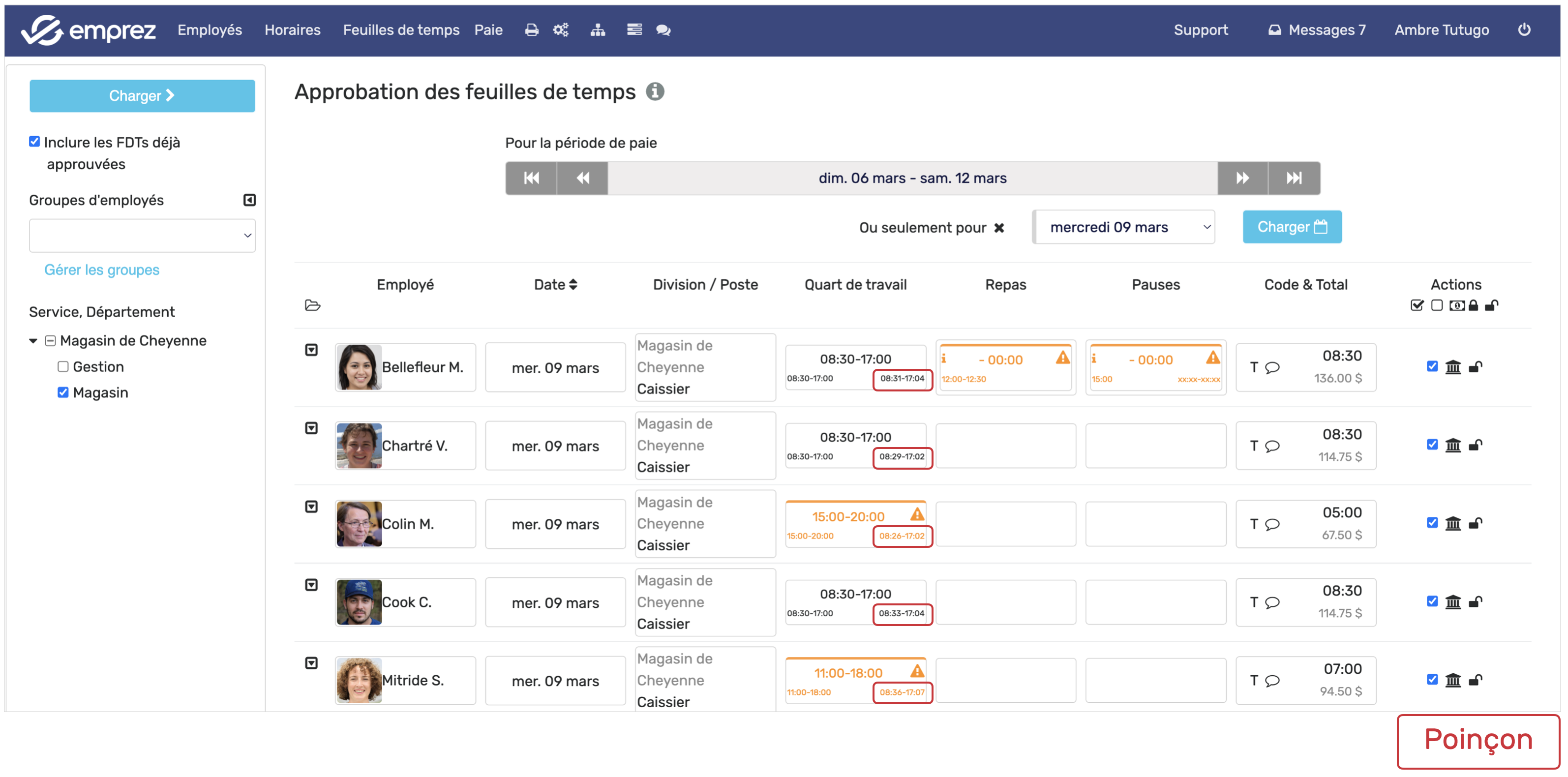Image resolution: width=1568 pixels, height=777 pixels.
Task: Open the mercredi 09 mars day selector
Action: (1124, 228)
